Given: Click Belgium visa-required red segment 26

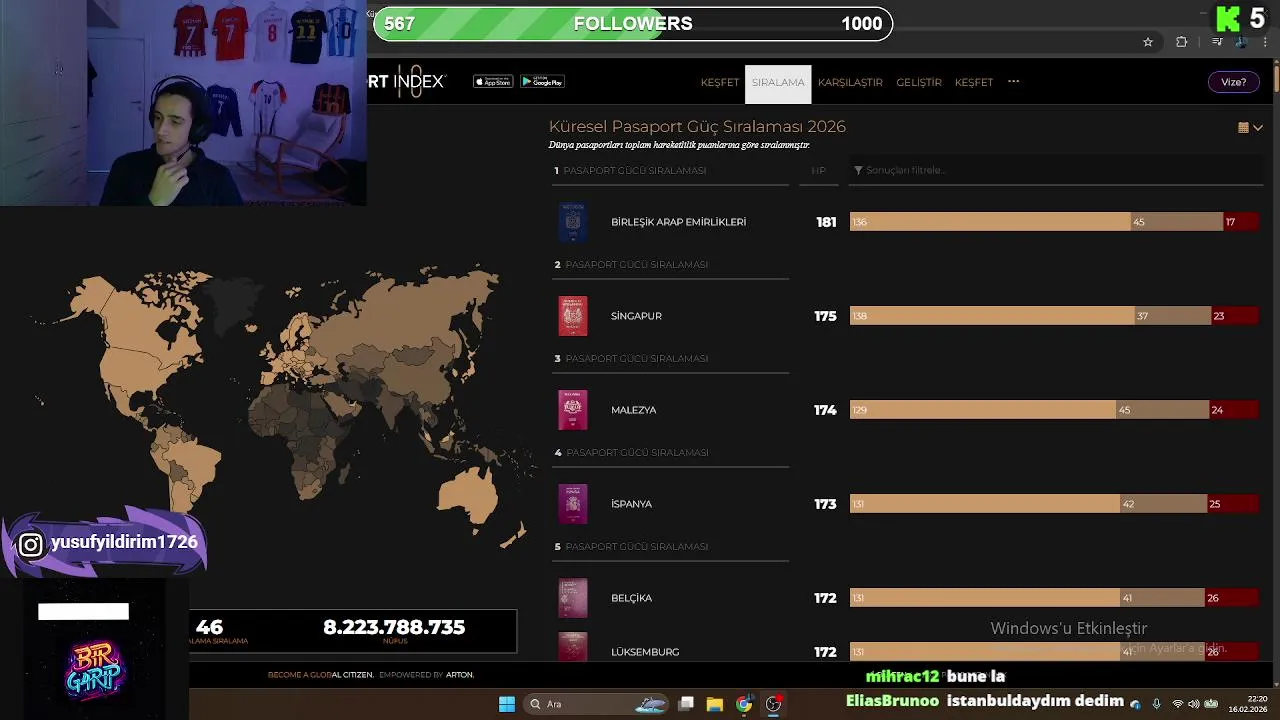Looking at the screenshot, I should (1231, 598).
